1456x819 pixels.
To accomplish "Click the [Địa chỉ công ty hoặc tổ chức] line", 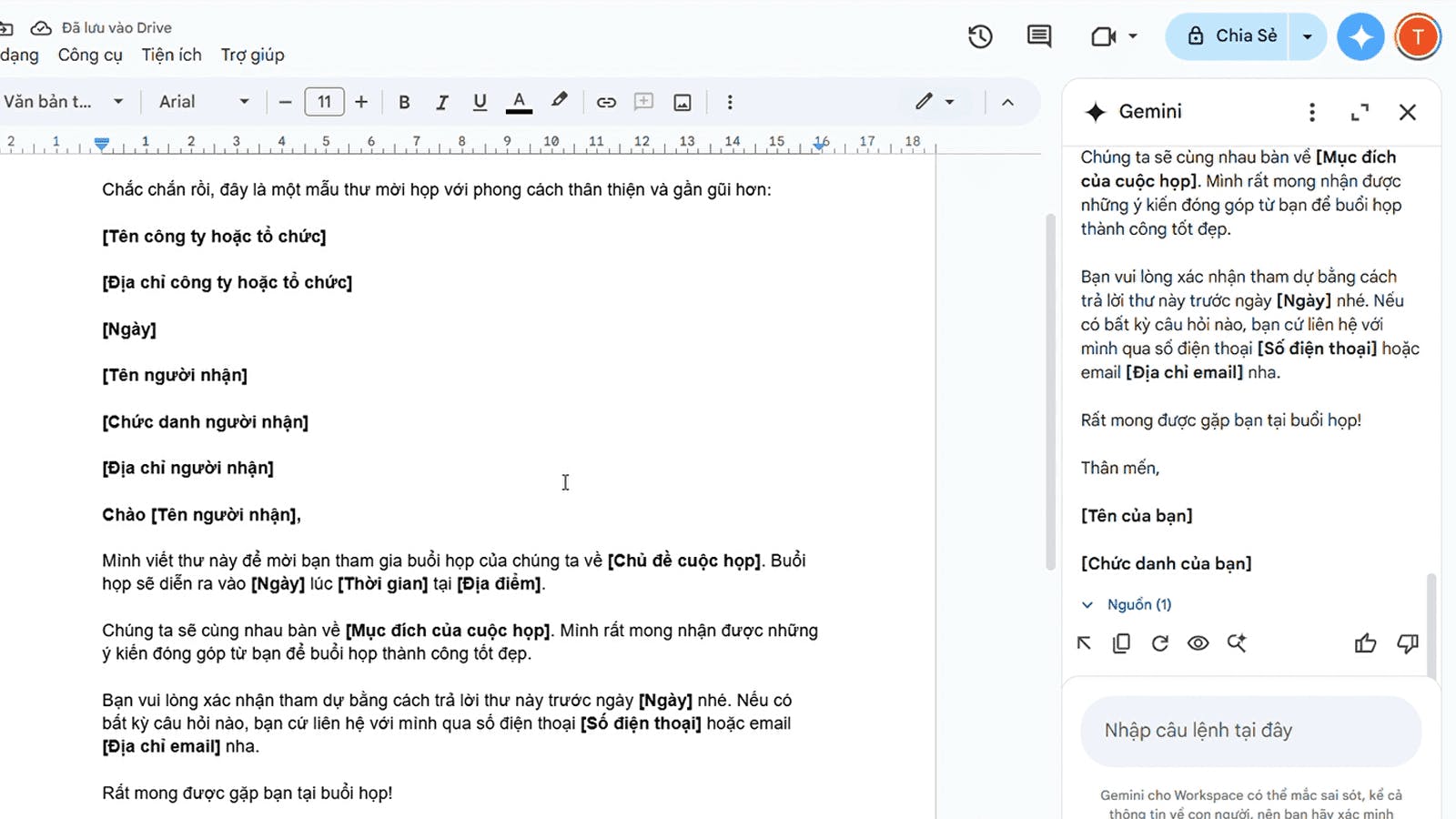I will point(227,283).
